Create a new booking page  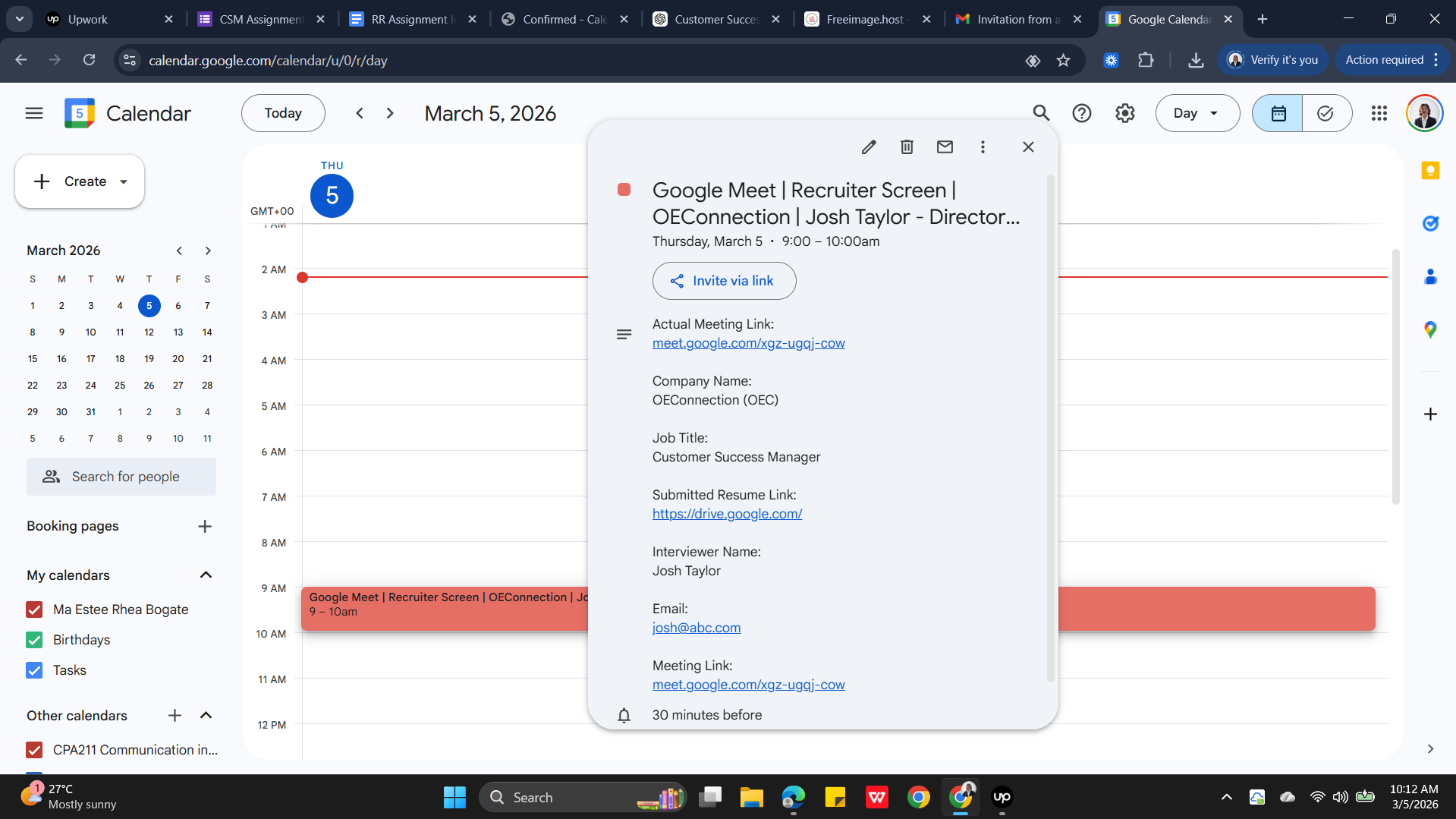pos(205,527)
